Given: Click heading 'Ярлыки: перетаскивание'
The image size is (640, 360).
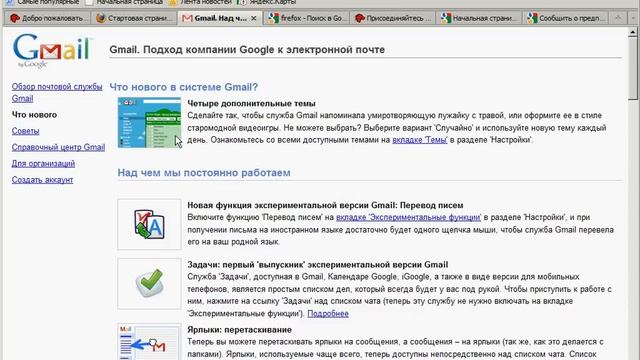Looking at the screenshot, I should point(240,330).
